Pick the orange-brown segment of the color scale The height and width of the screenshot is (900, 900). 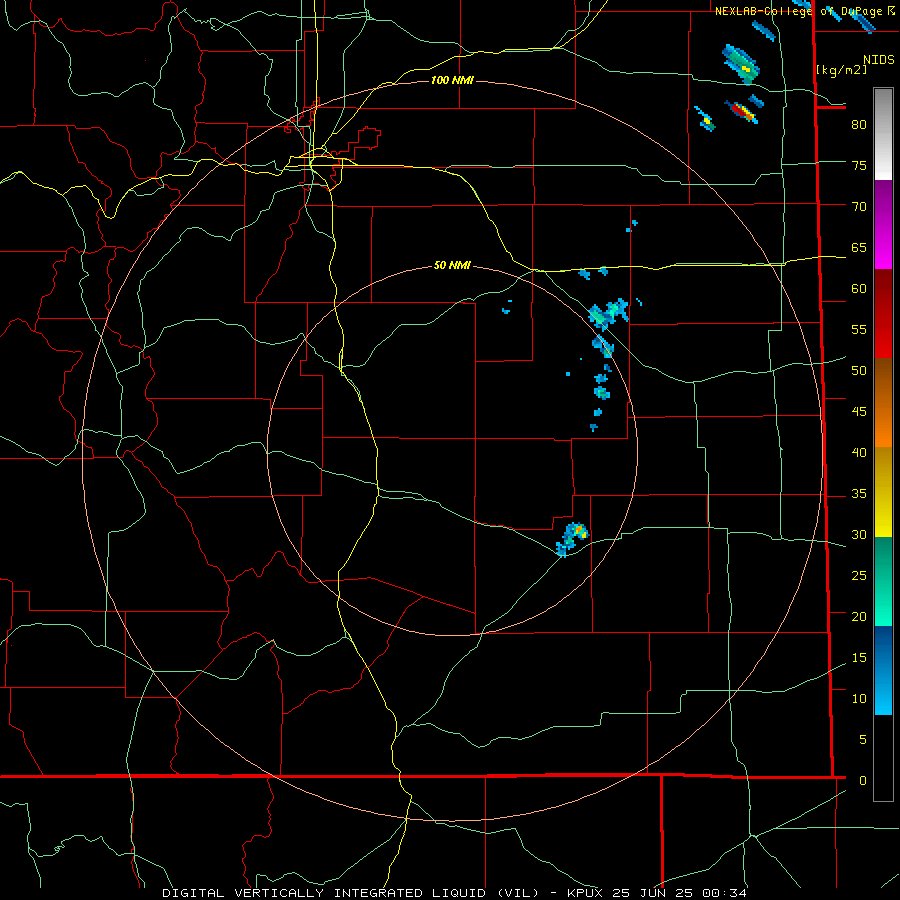click(x=883, y=403)
